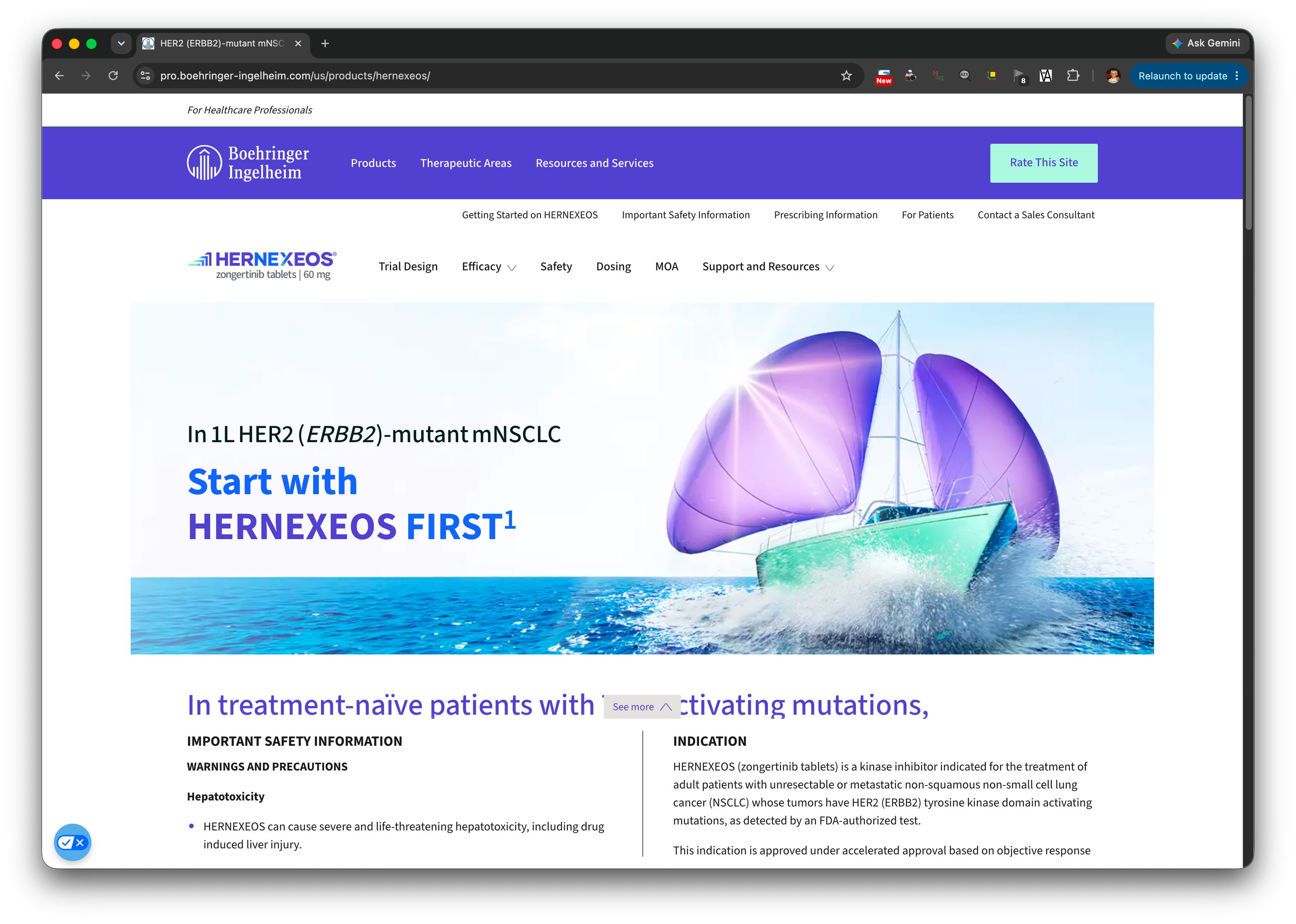Open the Therapeutic Areas menu
This screenshot has height=924, width=1296.
(466, 163)
